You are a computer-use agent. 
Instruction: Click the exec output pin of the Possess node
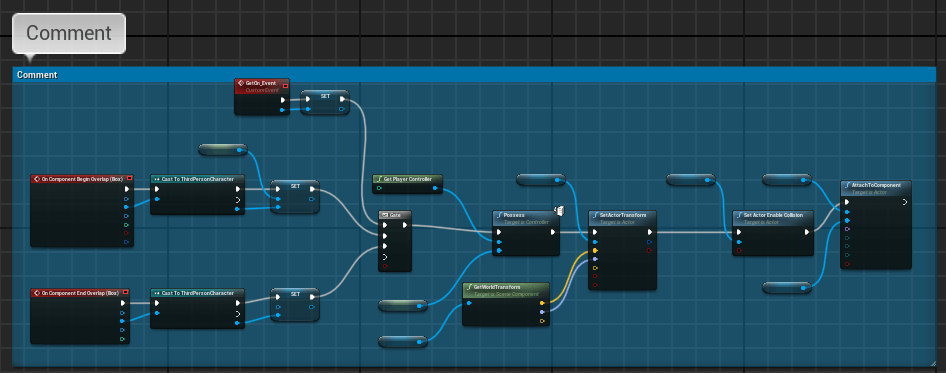pyautogui.click(x=553, y=231)
